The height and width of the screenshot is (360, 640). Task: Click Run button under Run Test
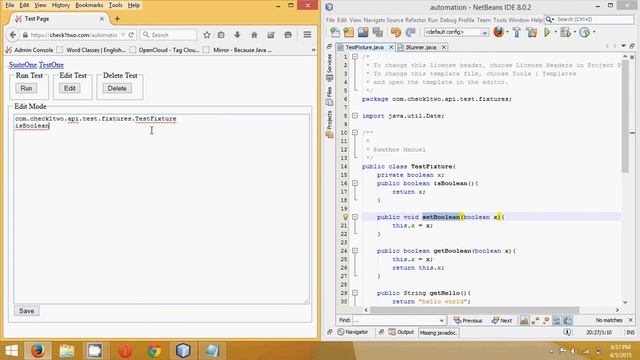[x=26, y=88]
